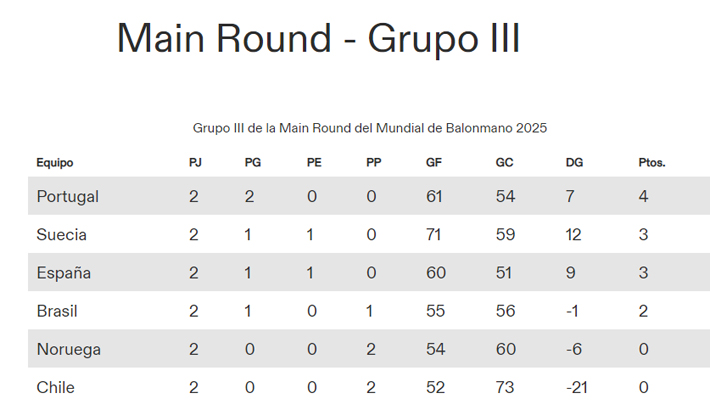Click the GC column header

(x=504, y=163)
